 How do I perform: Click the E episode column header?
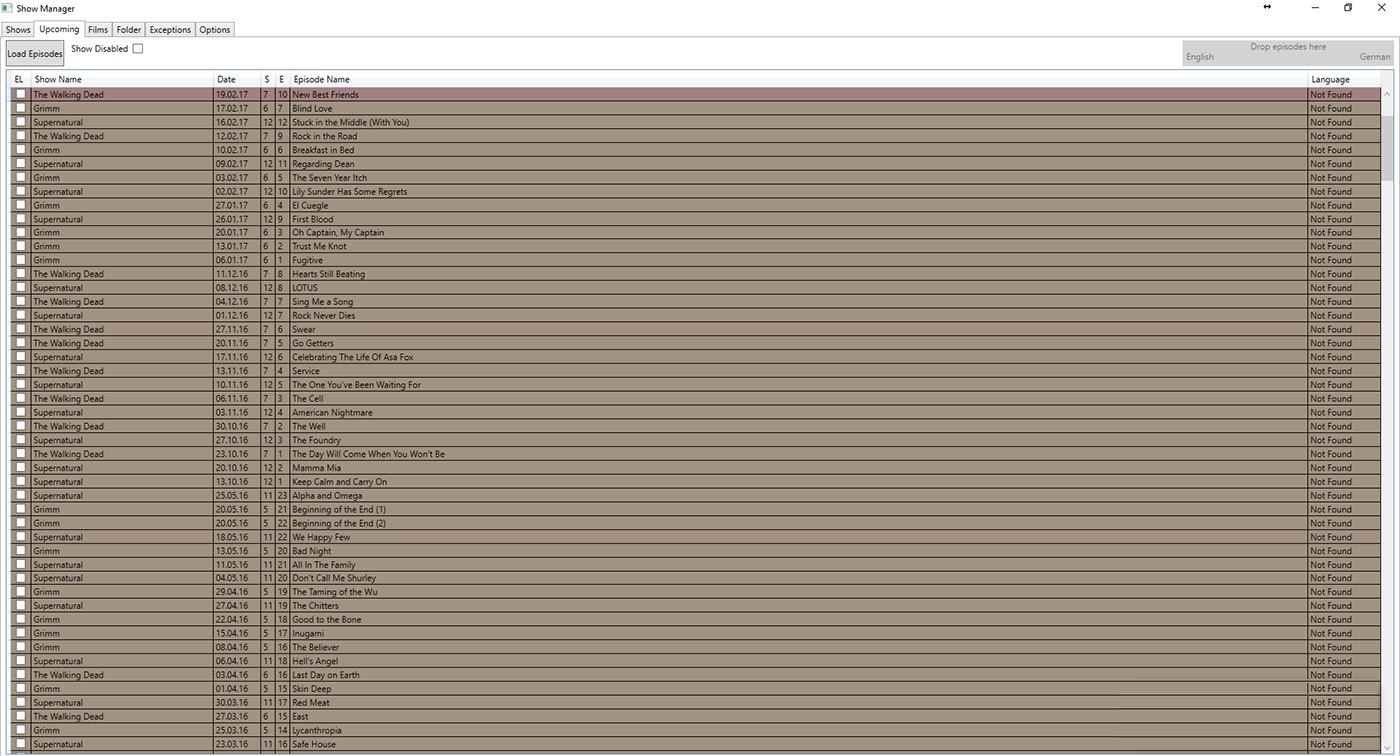282,79
